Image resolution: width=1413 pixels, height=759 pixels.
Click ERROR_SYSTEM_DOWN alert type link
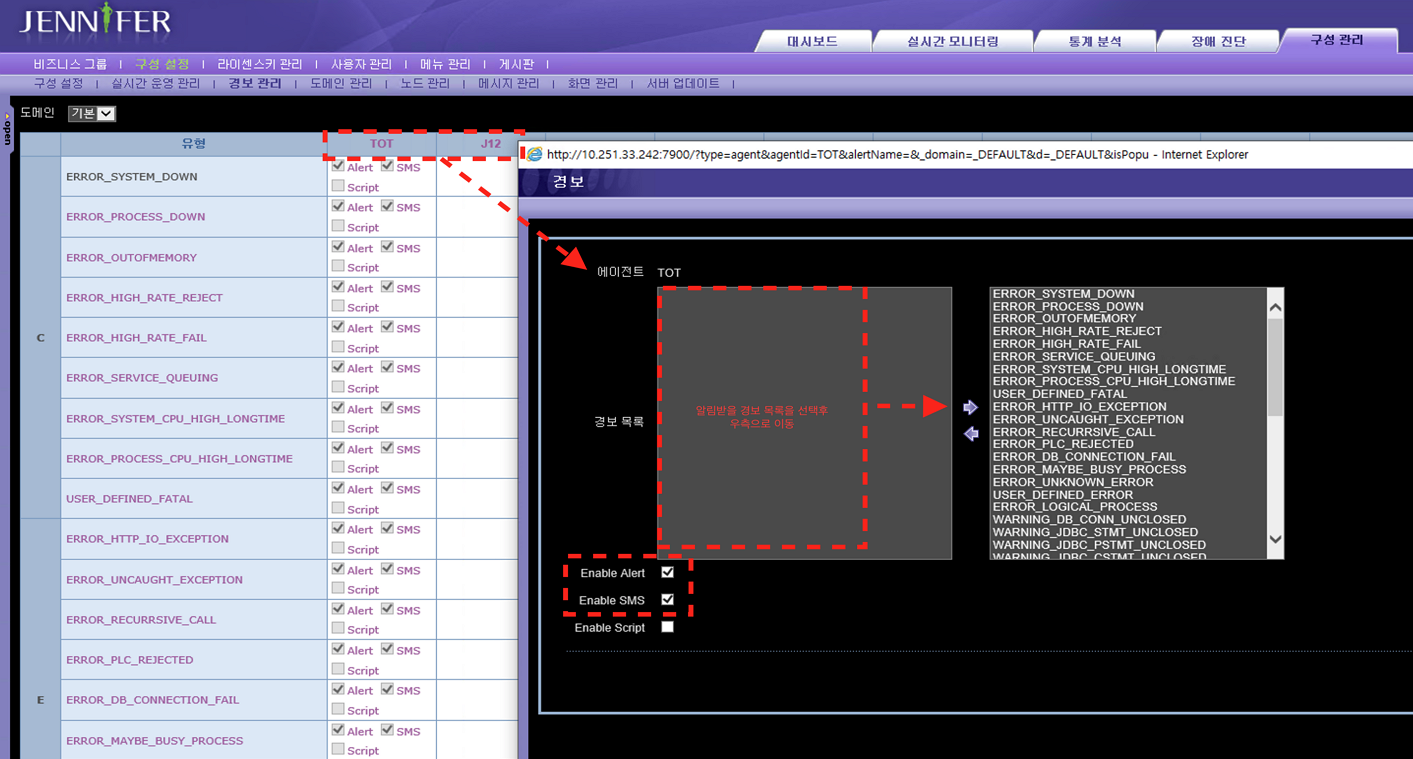(131, 177)
